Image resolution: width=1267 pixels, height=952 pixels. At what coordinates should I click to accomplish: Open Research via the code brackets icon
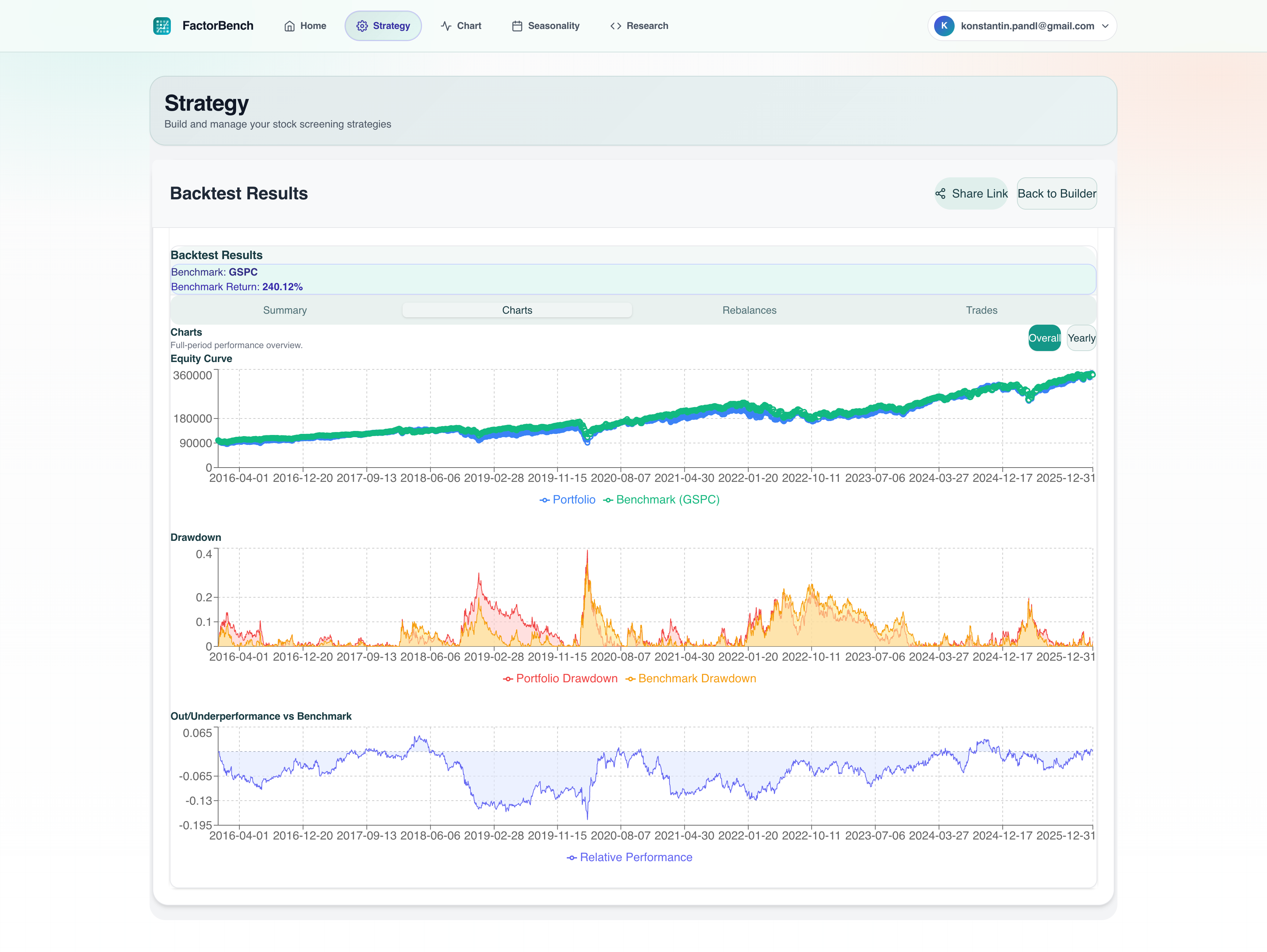(616, 25)
